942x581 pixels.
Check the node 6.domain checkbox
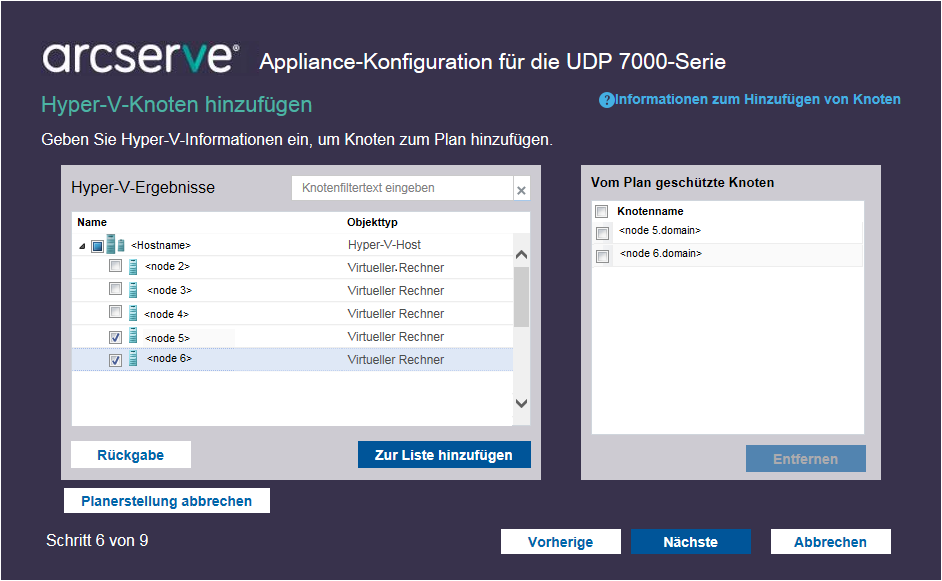click(603, 257)
